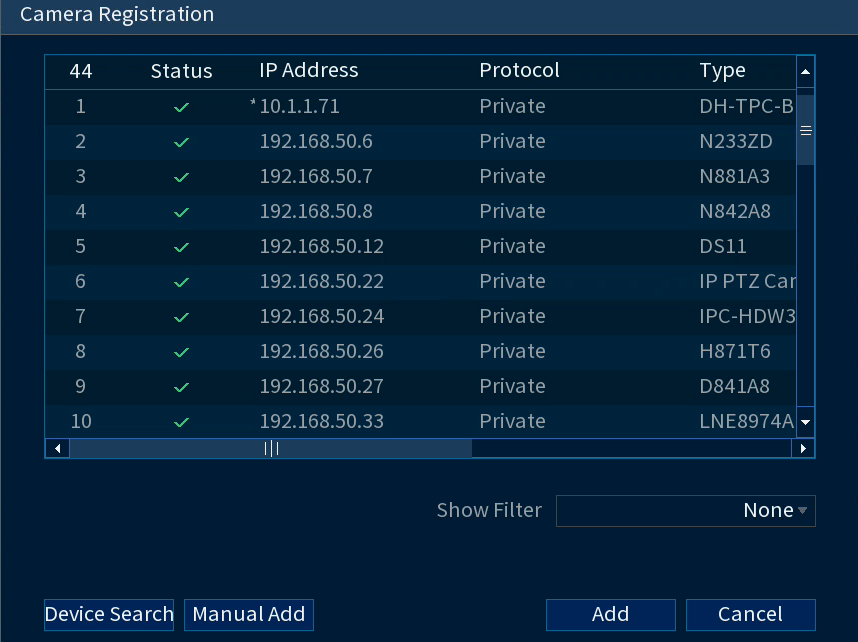The height and width of the screenshot is (642, 858).
Task: Click the green status checkmark for 10.1.1.71
Action: [x=181, y=107]
